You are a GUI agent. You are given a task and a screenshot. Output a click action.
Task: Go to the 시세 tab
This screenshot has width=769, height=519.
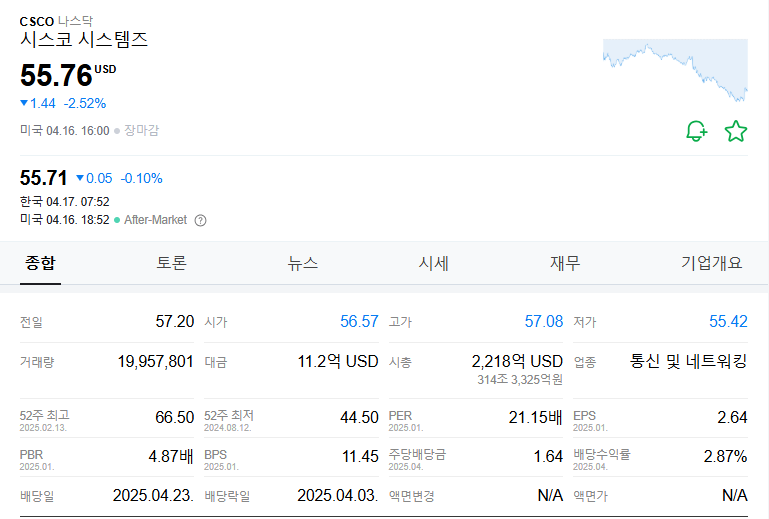[434, 263]
